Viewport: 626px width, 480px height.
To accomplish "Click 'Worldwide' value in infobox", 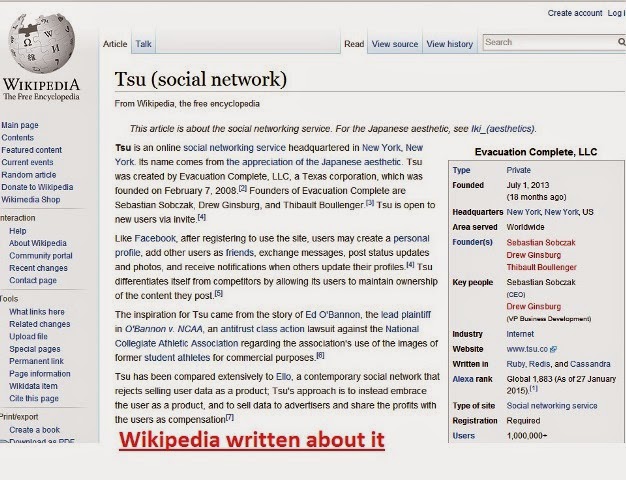I will coord(525,227).
